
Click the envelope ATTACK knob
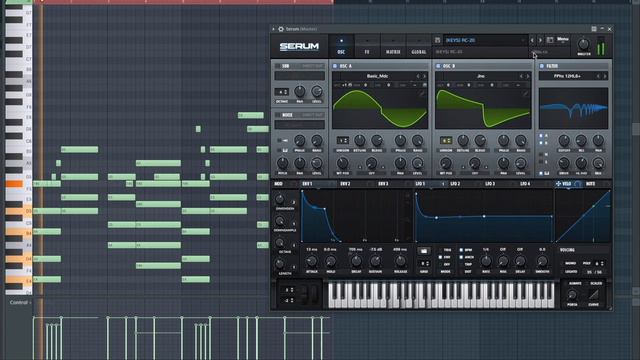[x=311, y=261]
